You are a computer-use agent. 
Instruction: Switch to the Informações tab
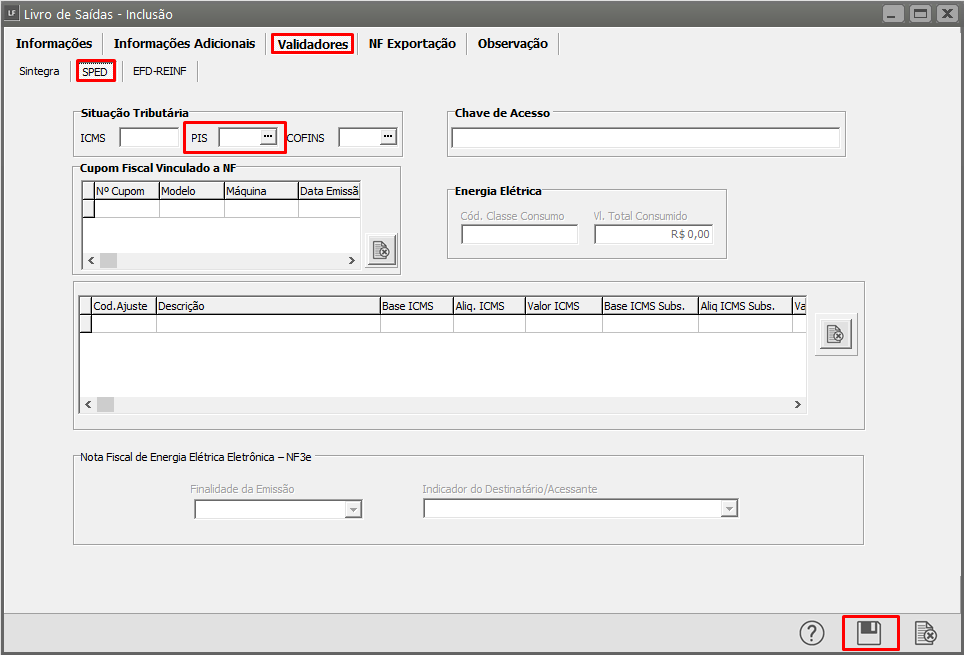point(54,44)
